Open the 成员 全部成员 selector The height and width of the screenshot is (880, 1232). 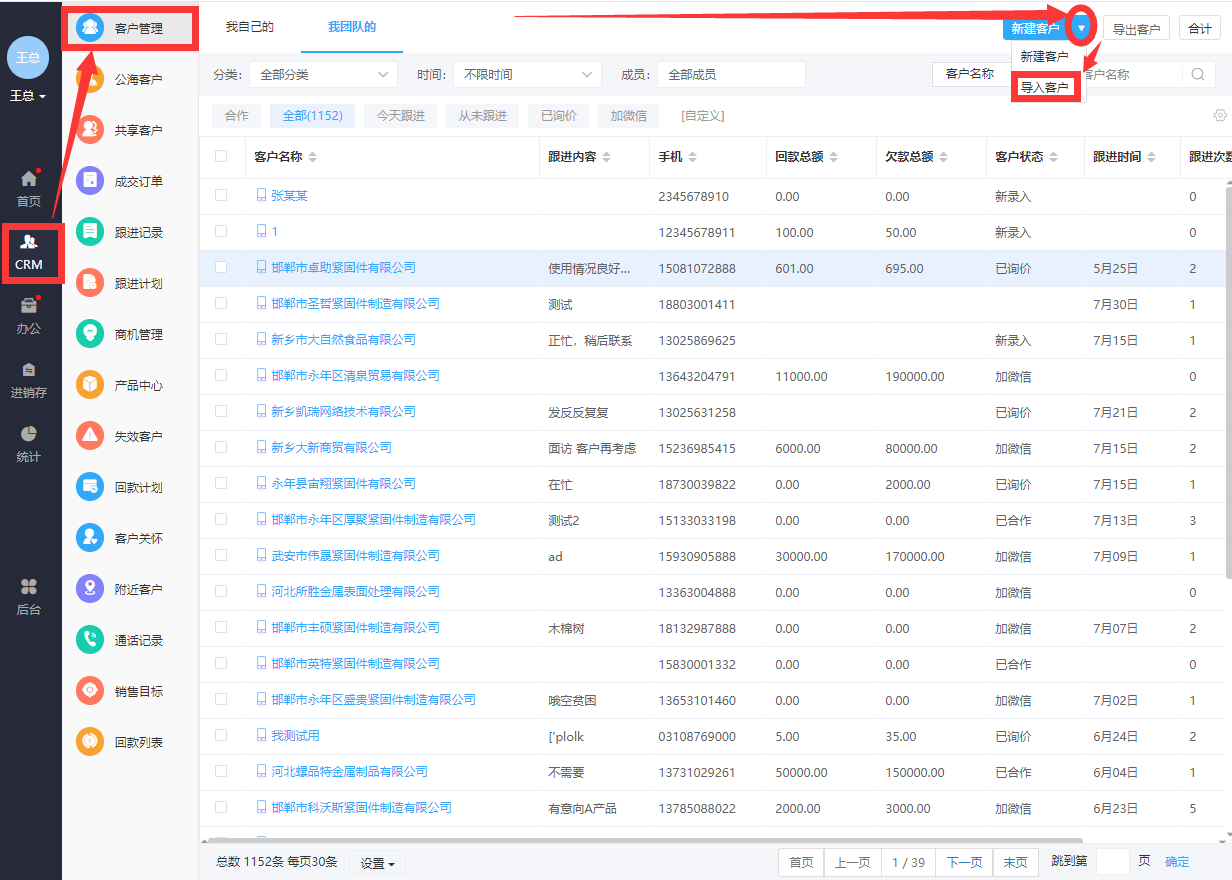click(x=731, y=75)
